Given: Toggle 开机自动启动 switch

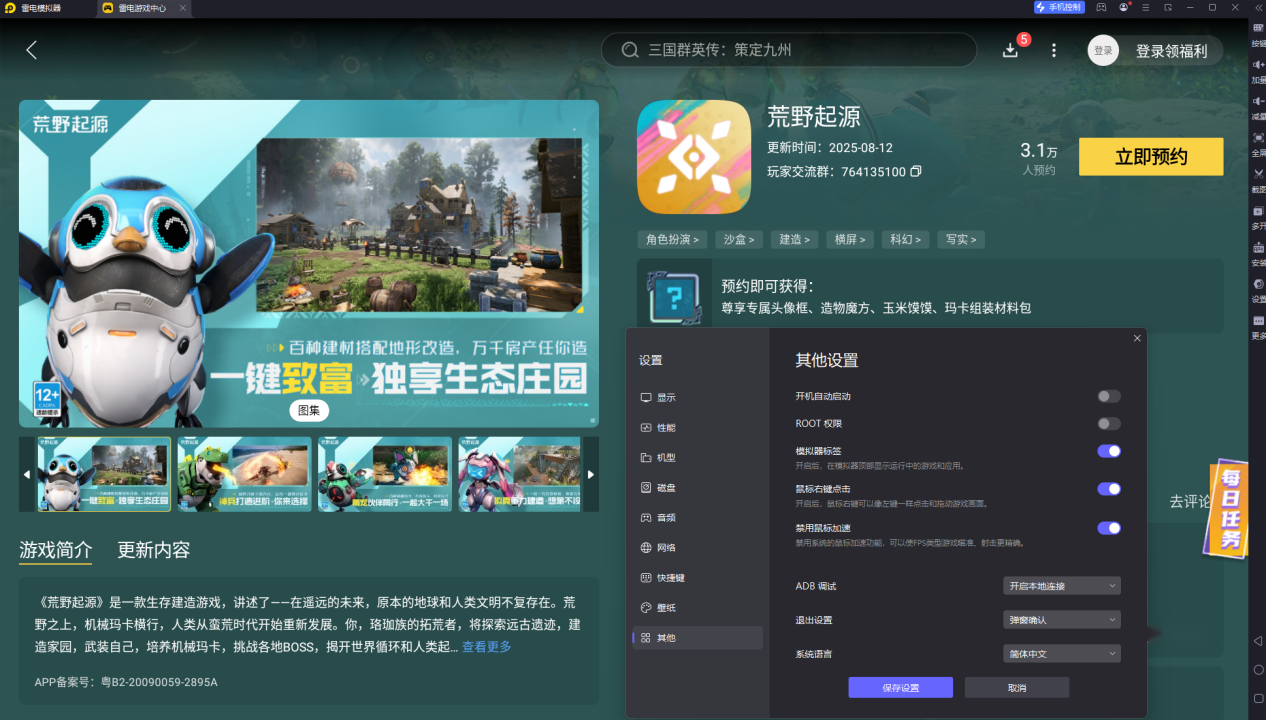Looking at the screenshot, I should click(x=1108, y=396).
